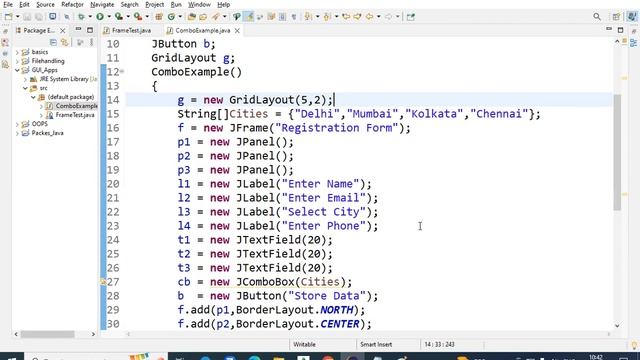The width and height of the screenshot is (640, 360).
Task: Collapse the (default package) node
Action: point(33,97)
